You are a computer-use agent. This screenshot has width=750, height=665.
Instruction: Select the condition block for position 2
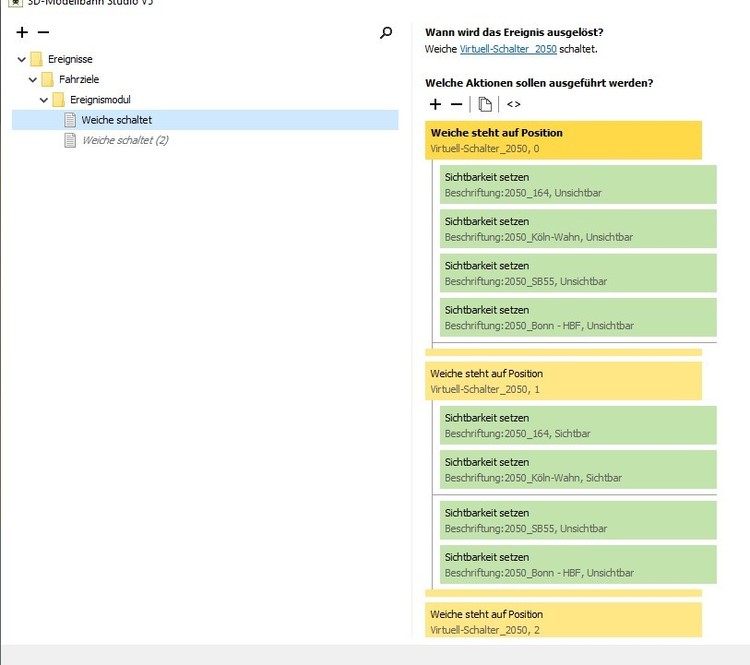563,621
